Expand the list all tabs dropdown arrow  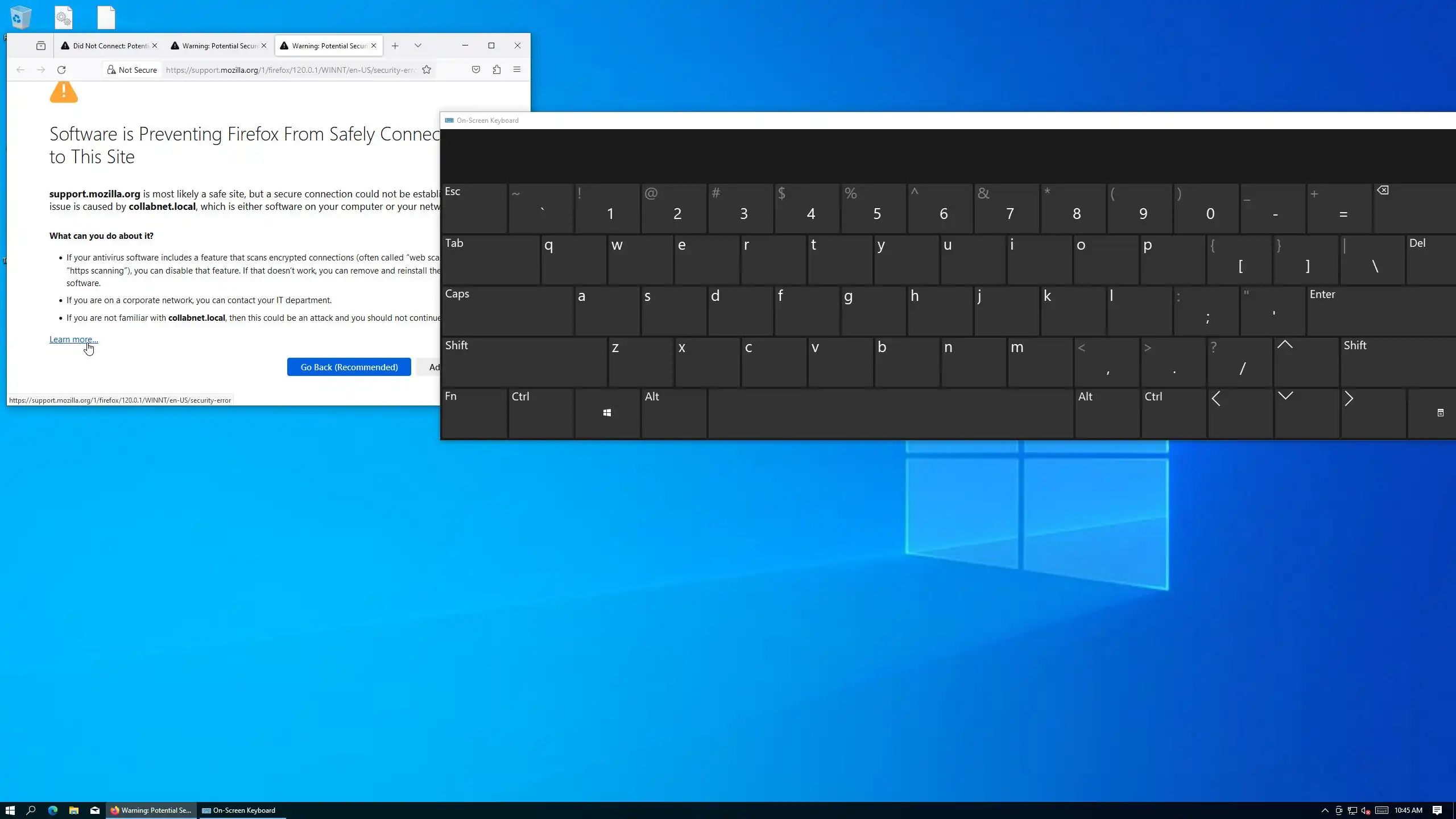click(418, 45)
